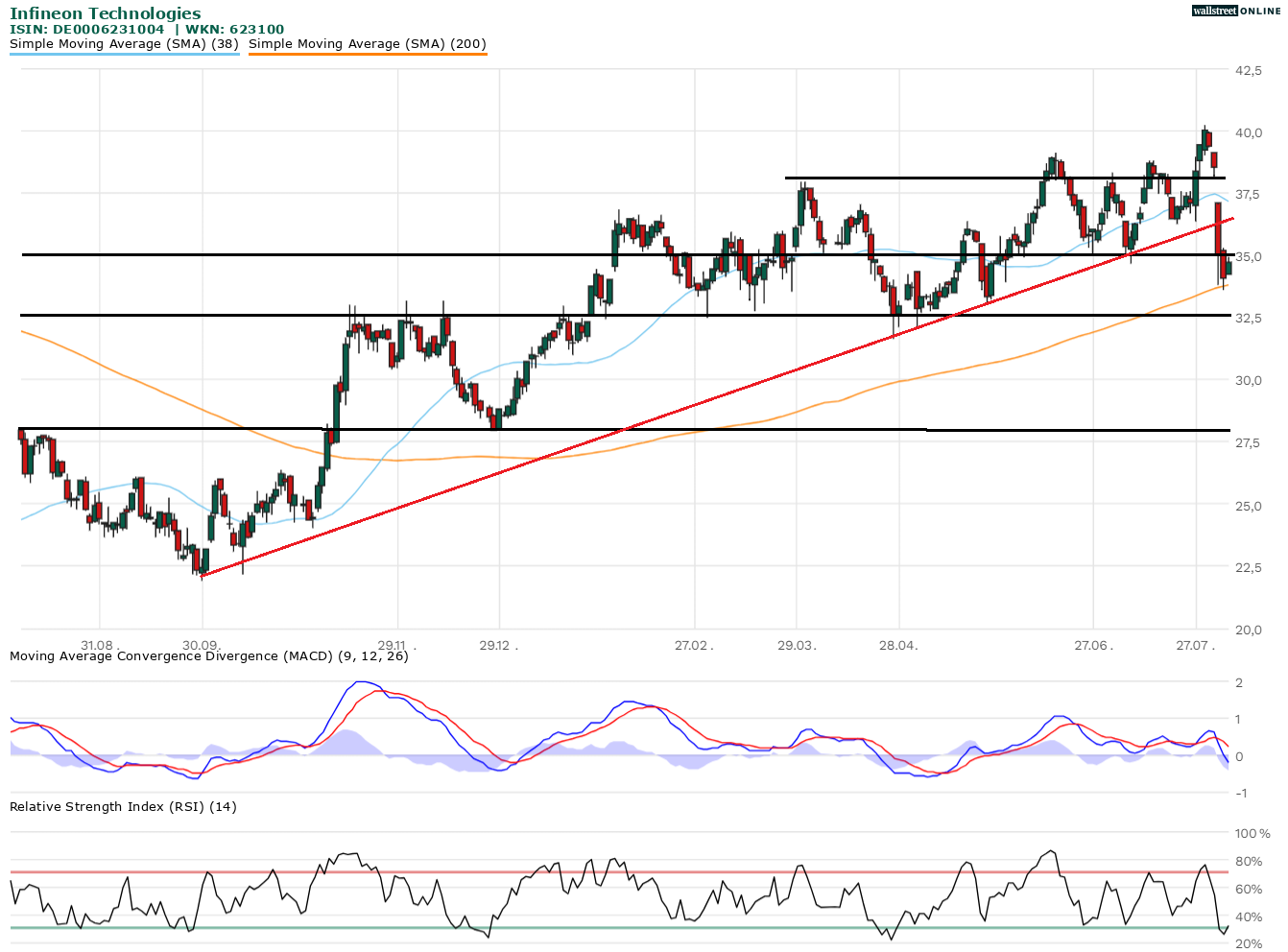
Task: Click the orange SMA 200 legend line
Action: (x=368, y=54)
